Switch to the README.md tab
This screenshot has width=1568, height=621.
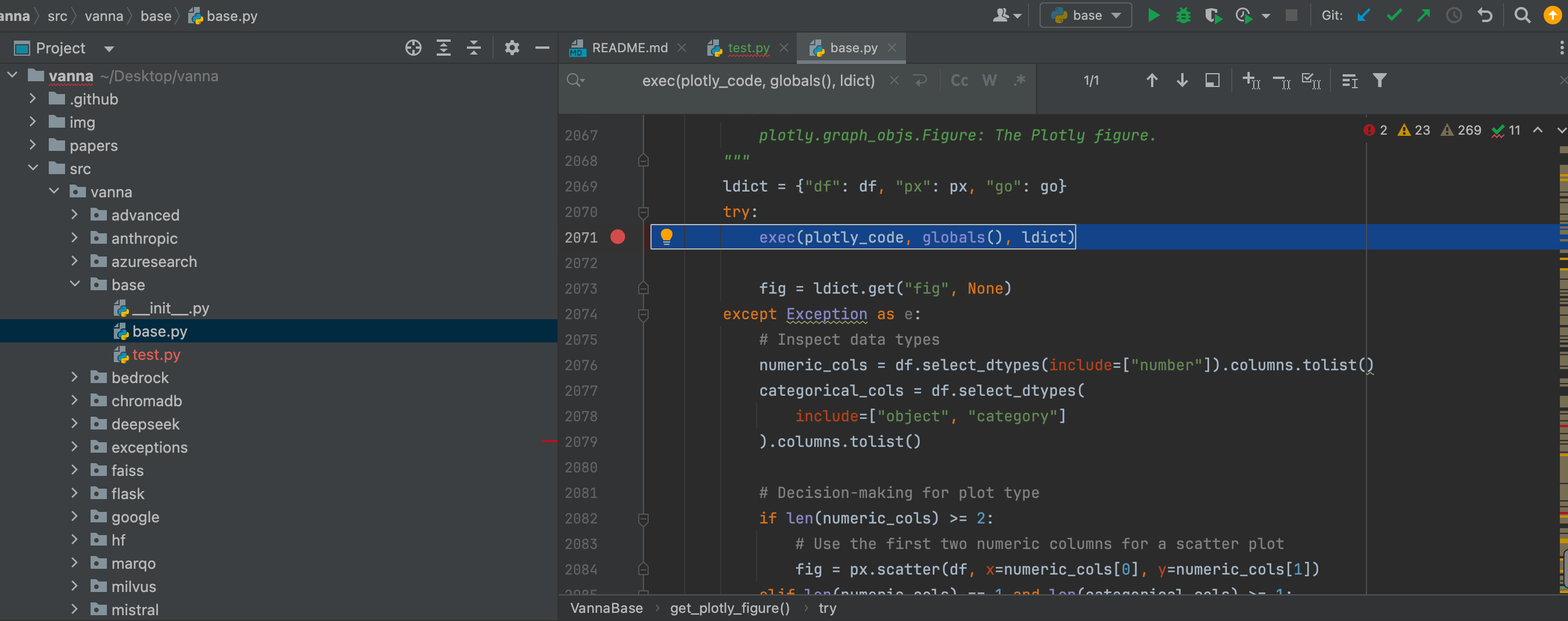(628, 48)
